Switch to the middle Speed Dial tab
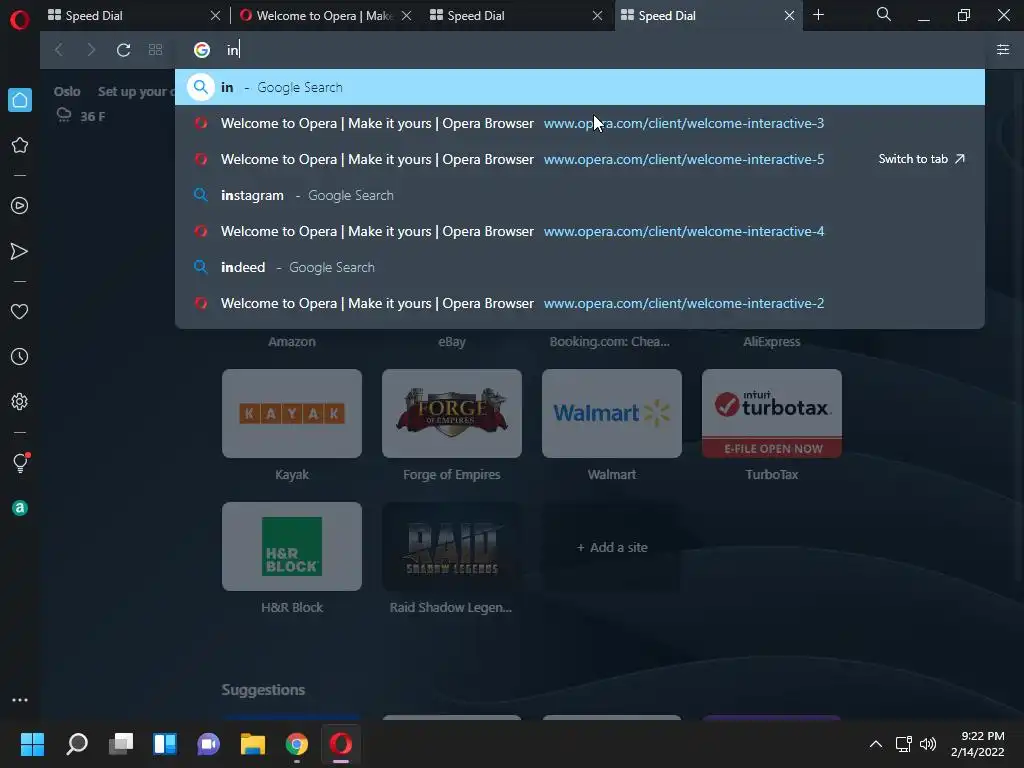This screenshot has width=1024, height=768. [x=516, y=16]
